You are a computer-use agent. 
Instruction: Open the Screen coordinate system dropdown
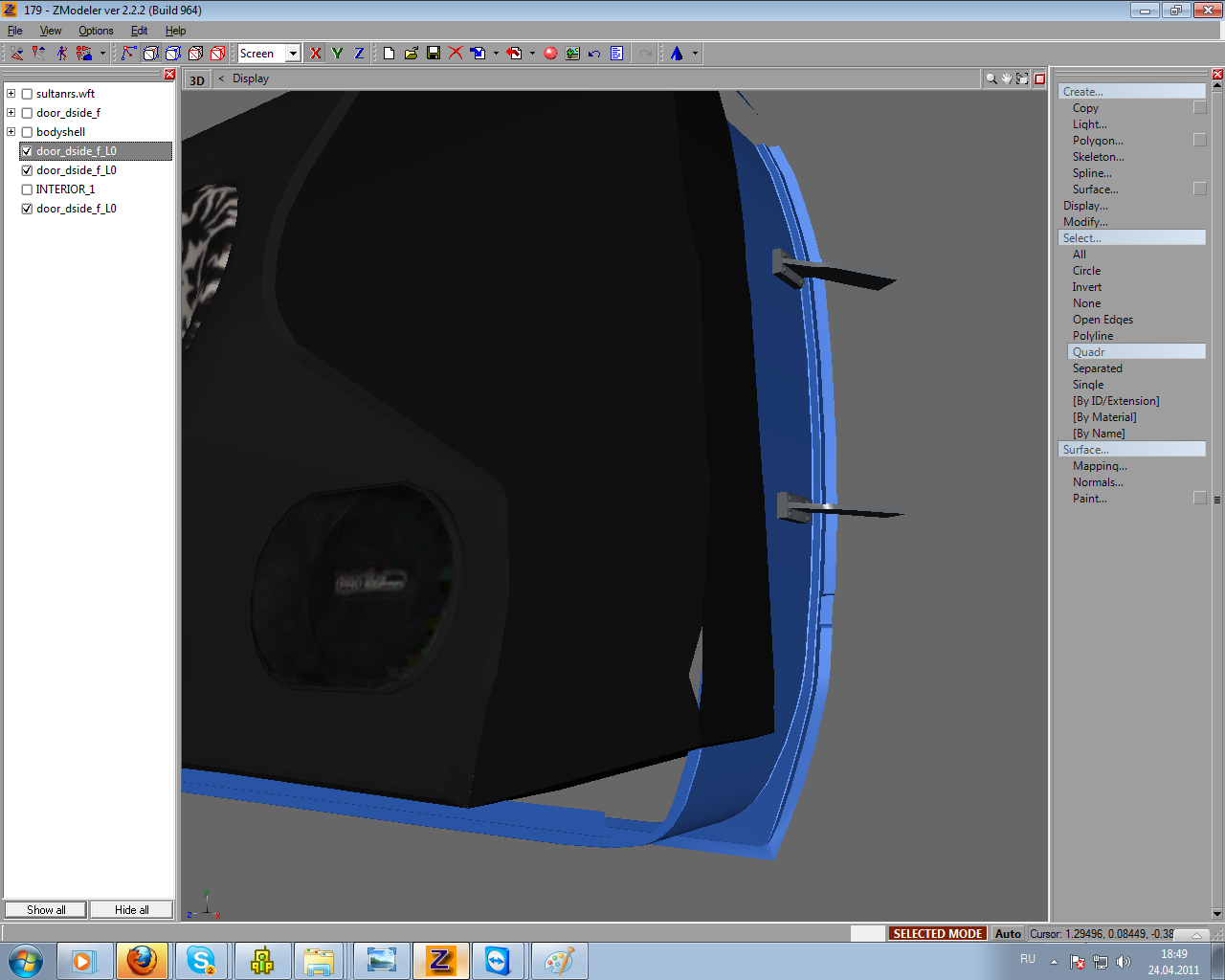tap(293, 54)
